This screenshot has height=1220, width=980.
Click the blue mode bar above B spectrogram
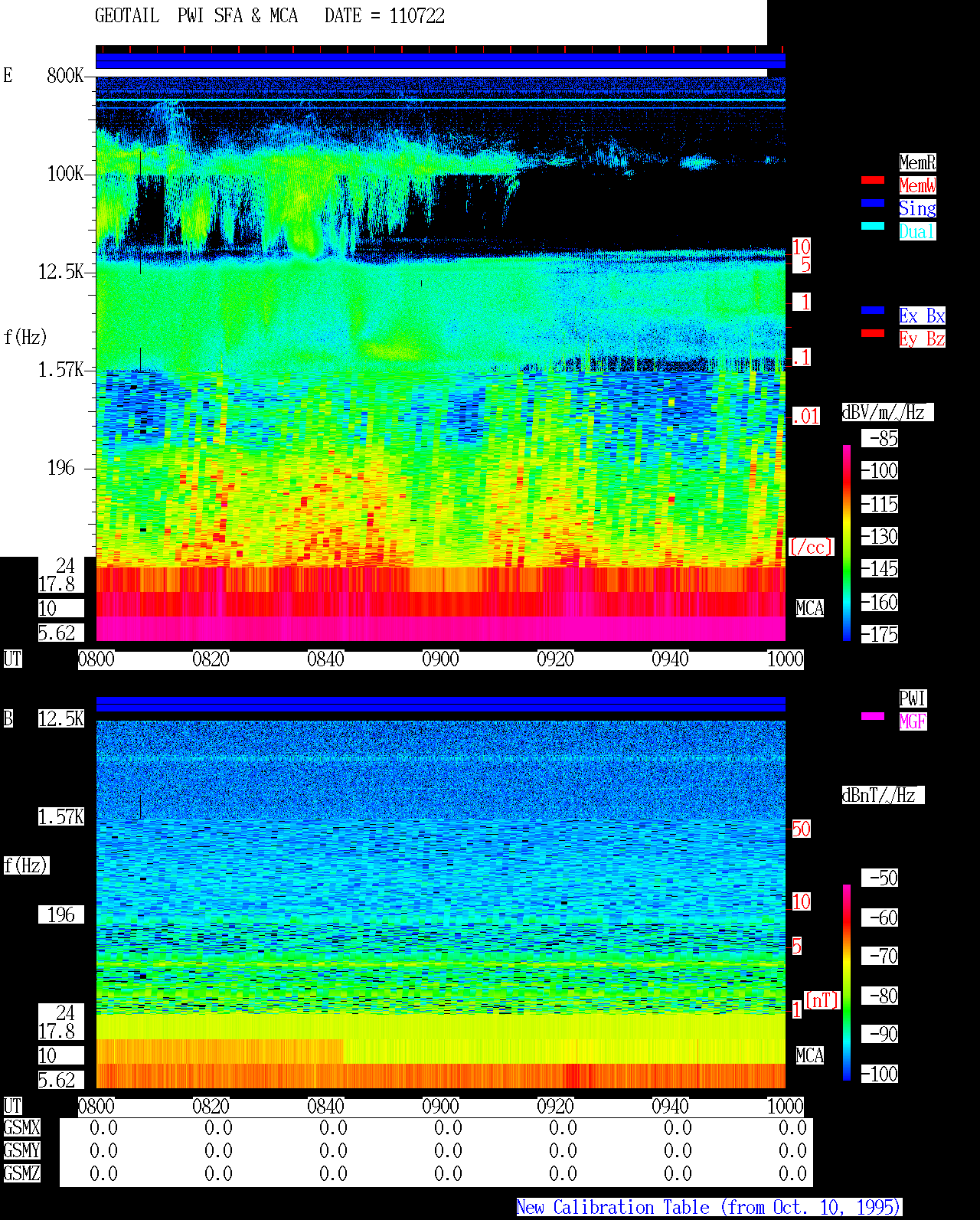tap(440, 704)
